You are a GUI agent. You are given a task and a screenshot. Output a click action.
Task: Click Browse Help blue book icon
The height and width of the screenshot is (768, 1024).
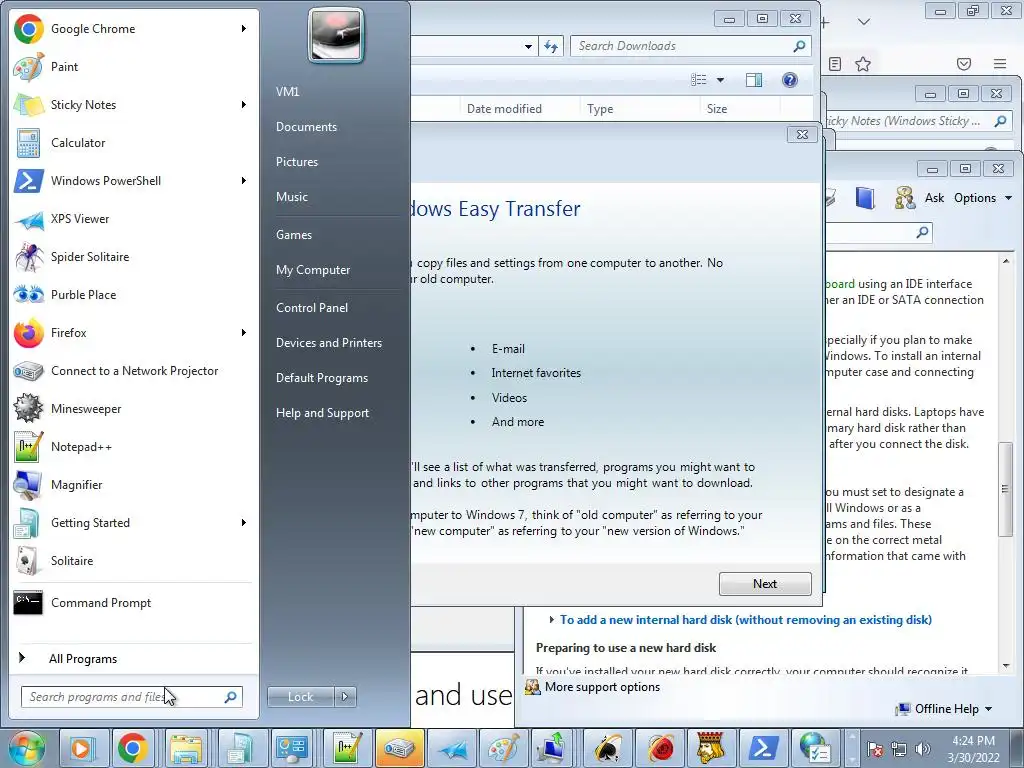pyautogui.click(x=865, y=198)
